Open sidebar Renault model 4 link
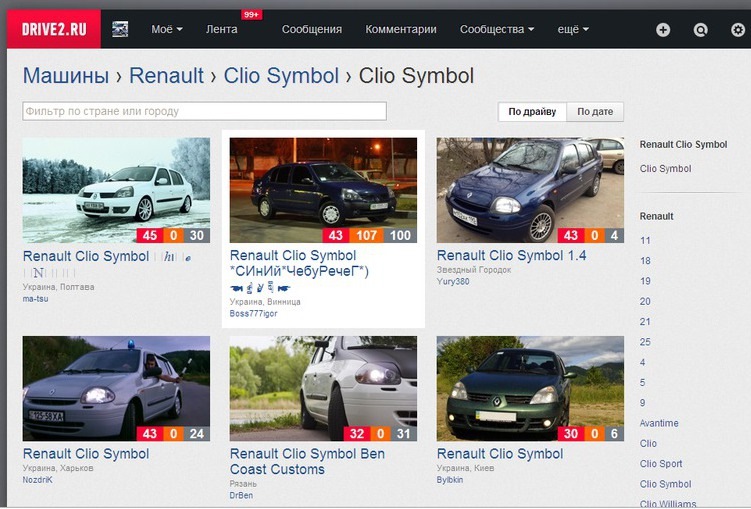751x509 pixels. tap(643, 362)
